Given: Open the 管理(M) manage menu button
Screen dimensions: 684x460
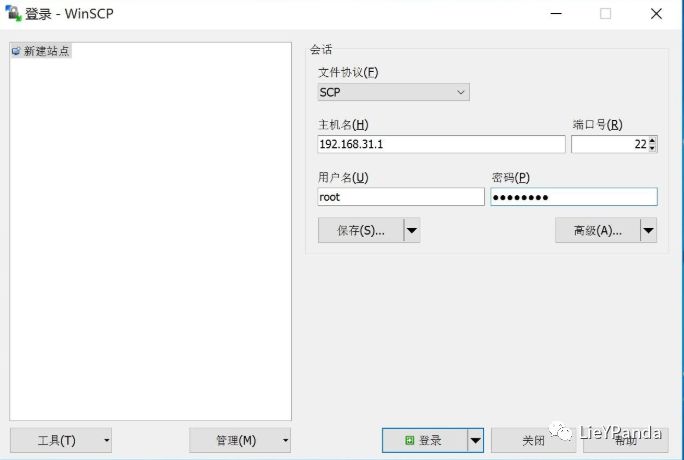Looking at the screenshot, I should (x=240, y=440).
